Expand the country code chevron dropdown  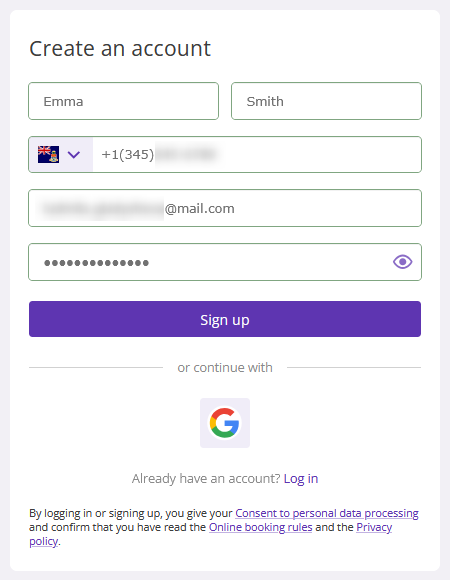point(74,155)
